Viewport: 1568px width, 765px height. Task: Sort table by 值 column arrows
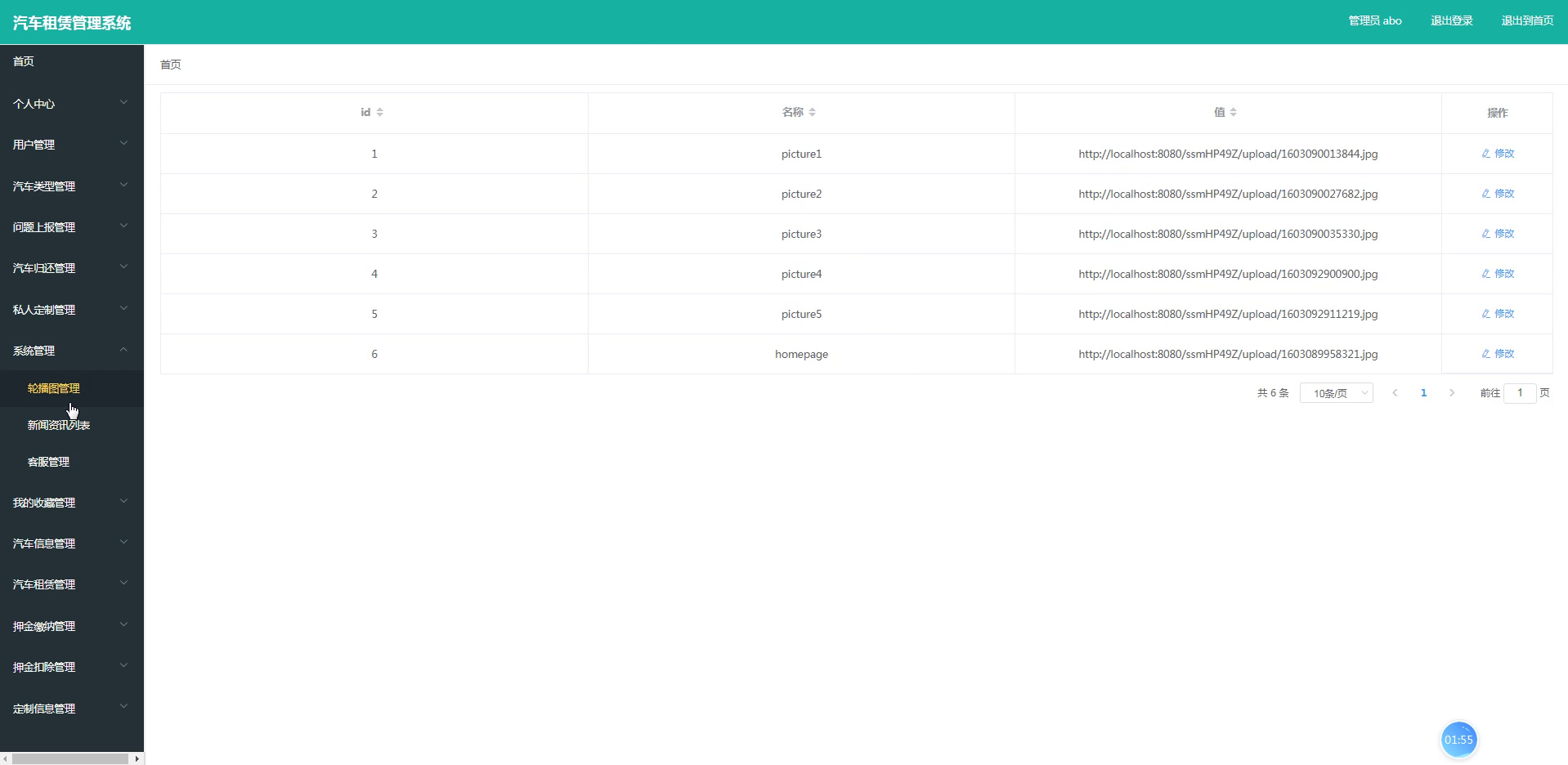(1233, 112)
